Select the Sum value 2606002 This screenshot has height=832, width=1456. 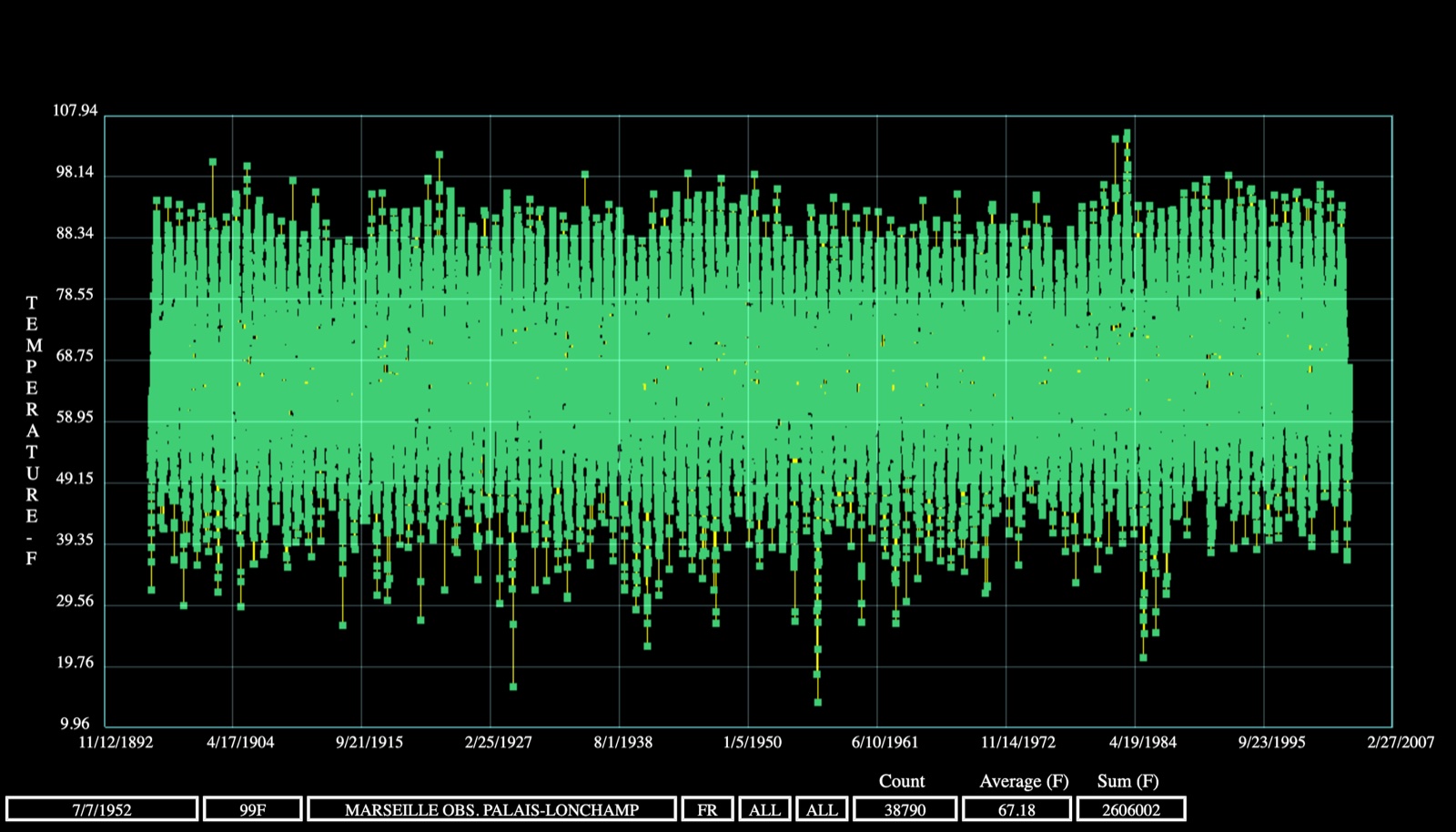[x=1131, y=809]
